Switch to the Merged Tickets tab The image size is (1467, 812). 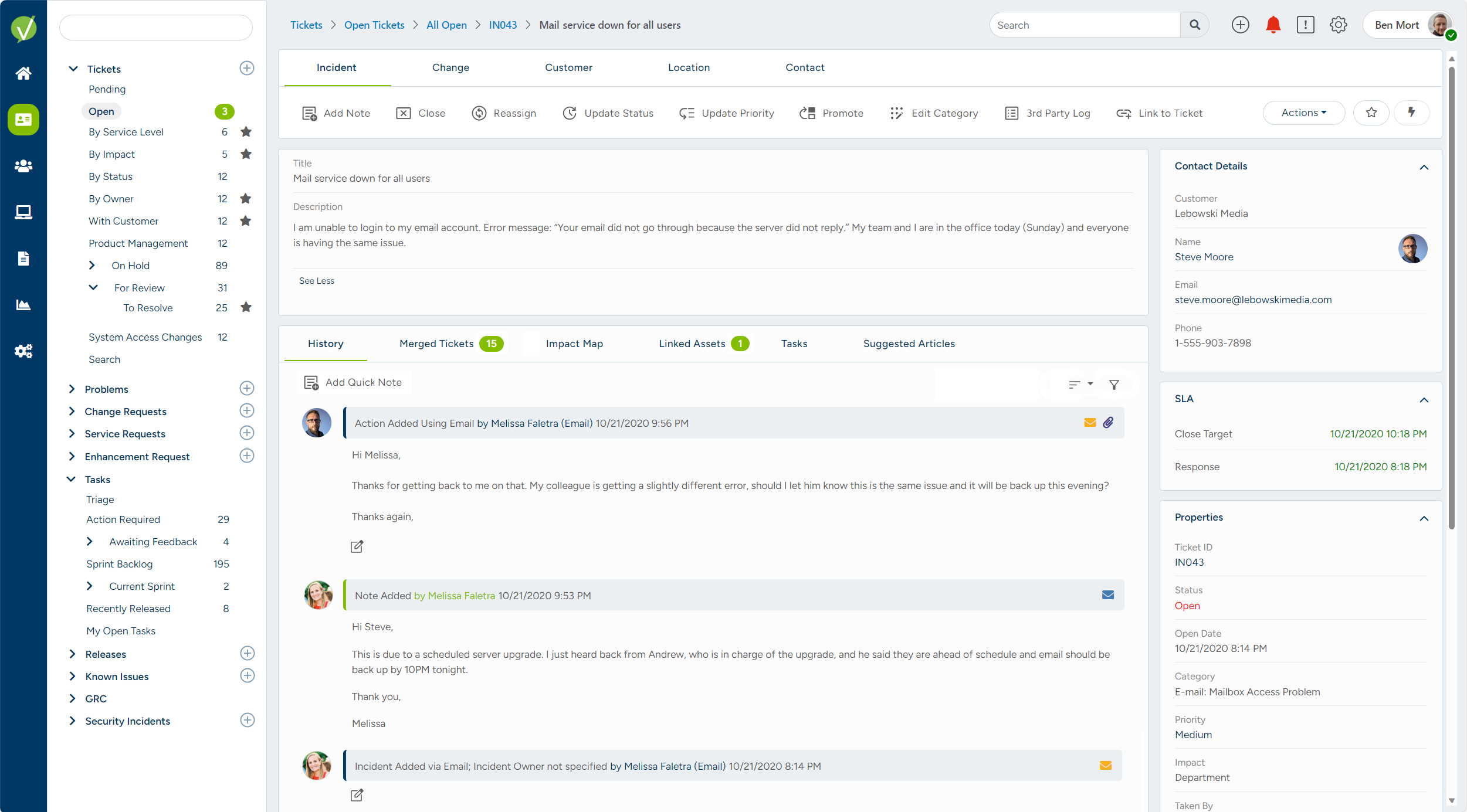[436, 344]
